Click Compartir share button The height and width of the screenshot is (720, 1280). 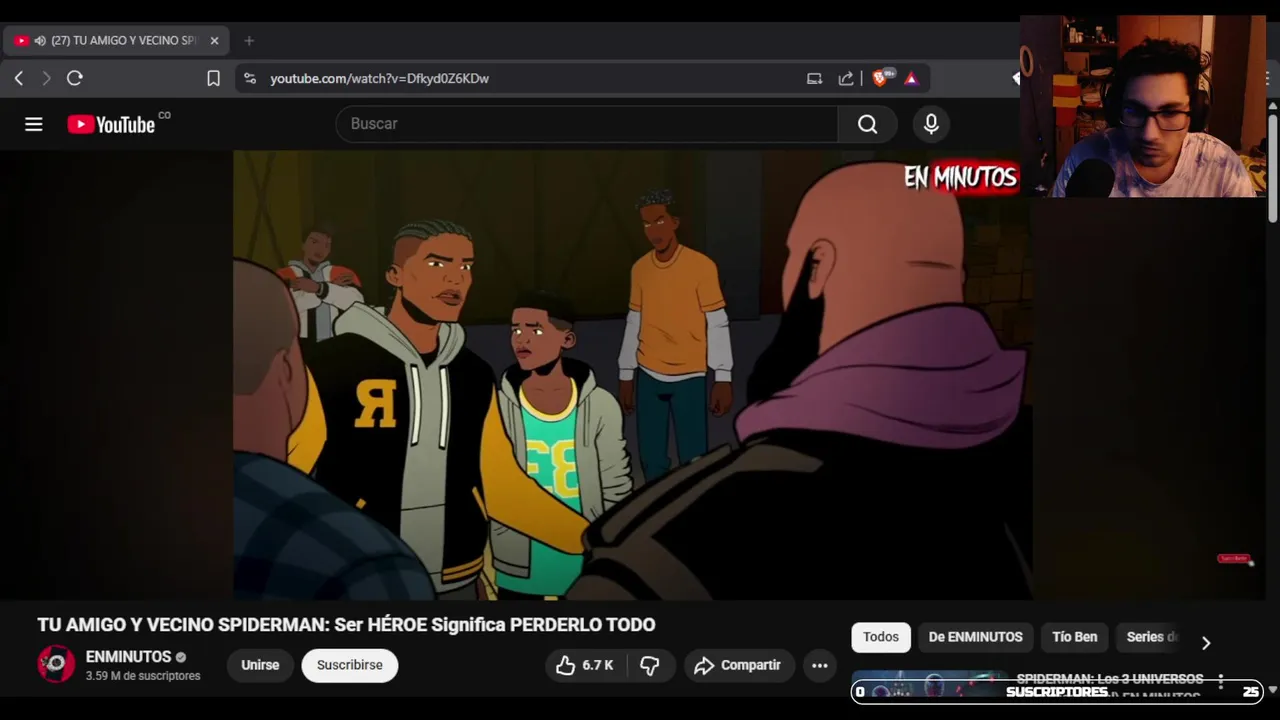click(739, 665)
